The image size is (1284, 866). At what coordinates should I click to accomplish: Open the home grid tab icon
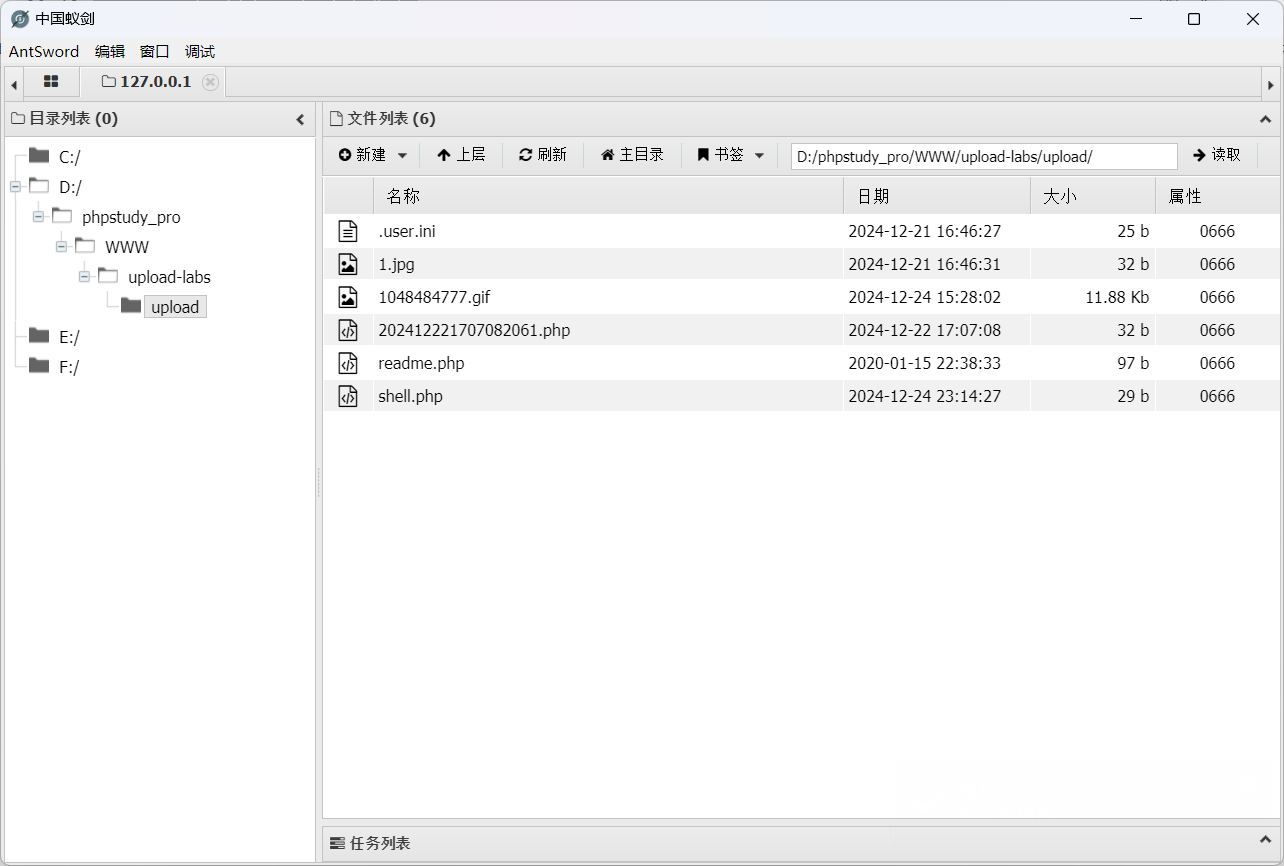click(51, 82)
